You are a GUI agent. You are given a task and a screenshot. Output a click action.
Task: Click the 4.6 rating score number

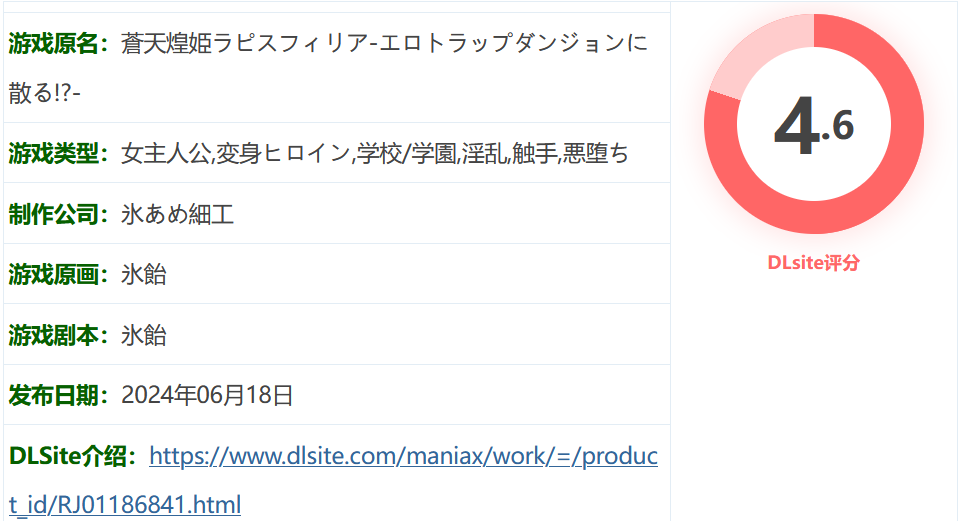[813, 126]
